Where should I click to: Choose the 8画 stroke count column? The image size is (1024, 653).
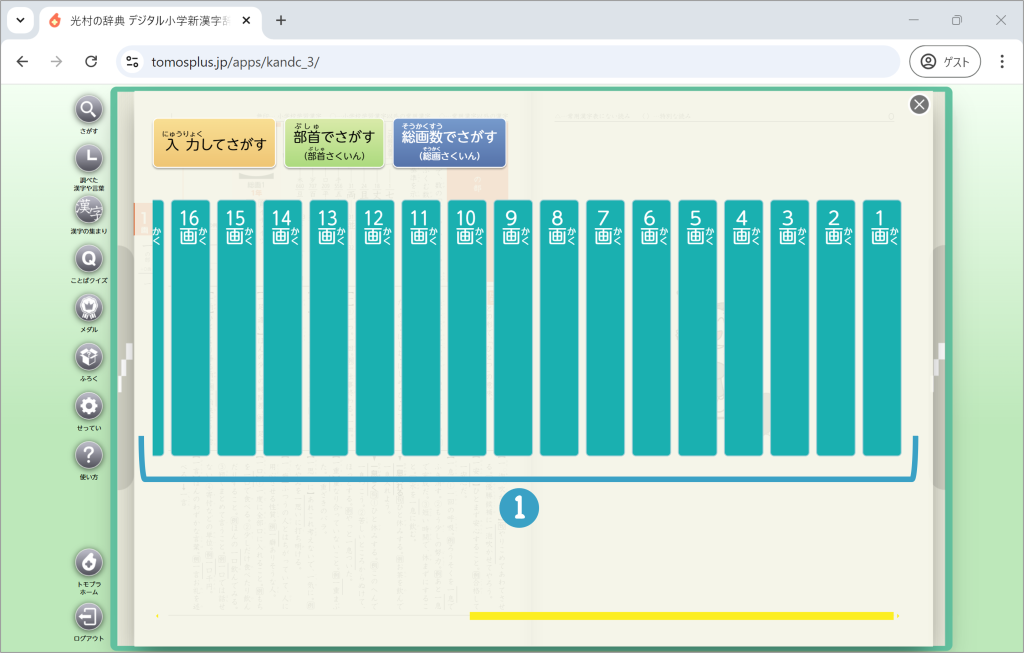click(x=559, y=328)
